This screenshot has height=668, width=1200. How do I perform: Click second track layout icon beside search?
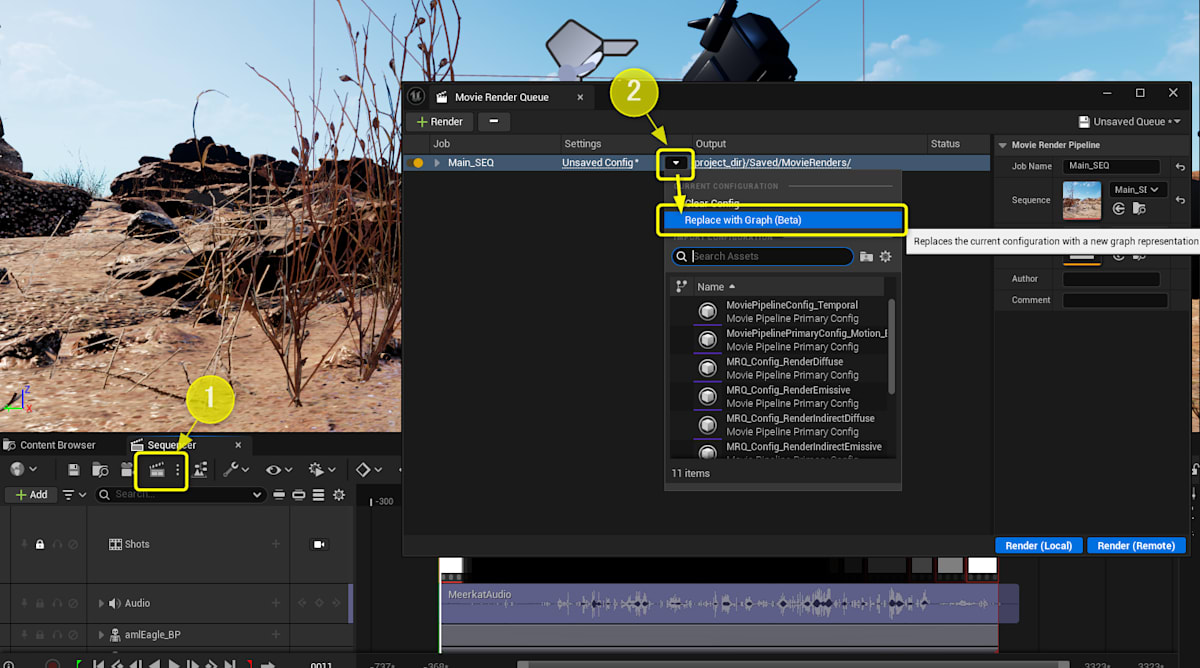(298, 494)
